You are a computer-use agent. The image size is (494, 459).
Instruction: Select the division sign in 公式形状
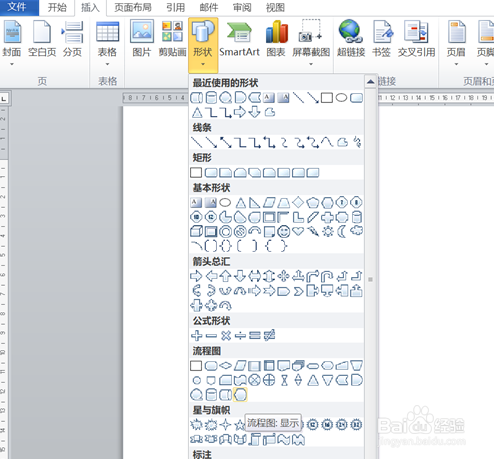(240, 335)
